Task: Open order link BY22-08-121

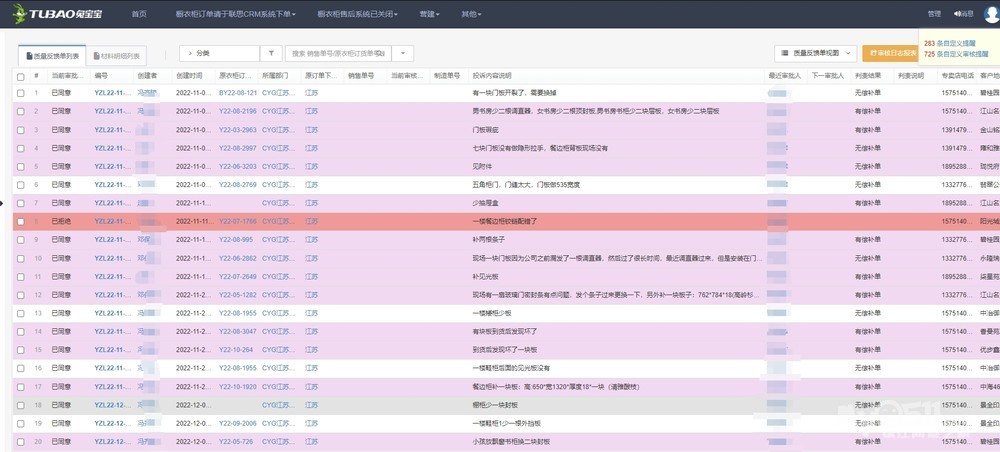Action: (238, 93)
